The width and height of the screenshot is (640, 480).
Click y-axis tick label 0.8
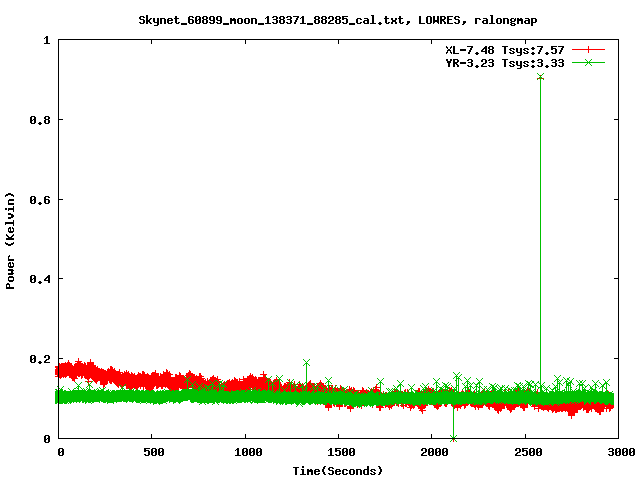(40, 120)
